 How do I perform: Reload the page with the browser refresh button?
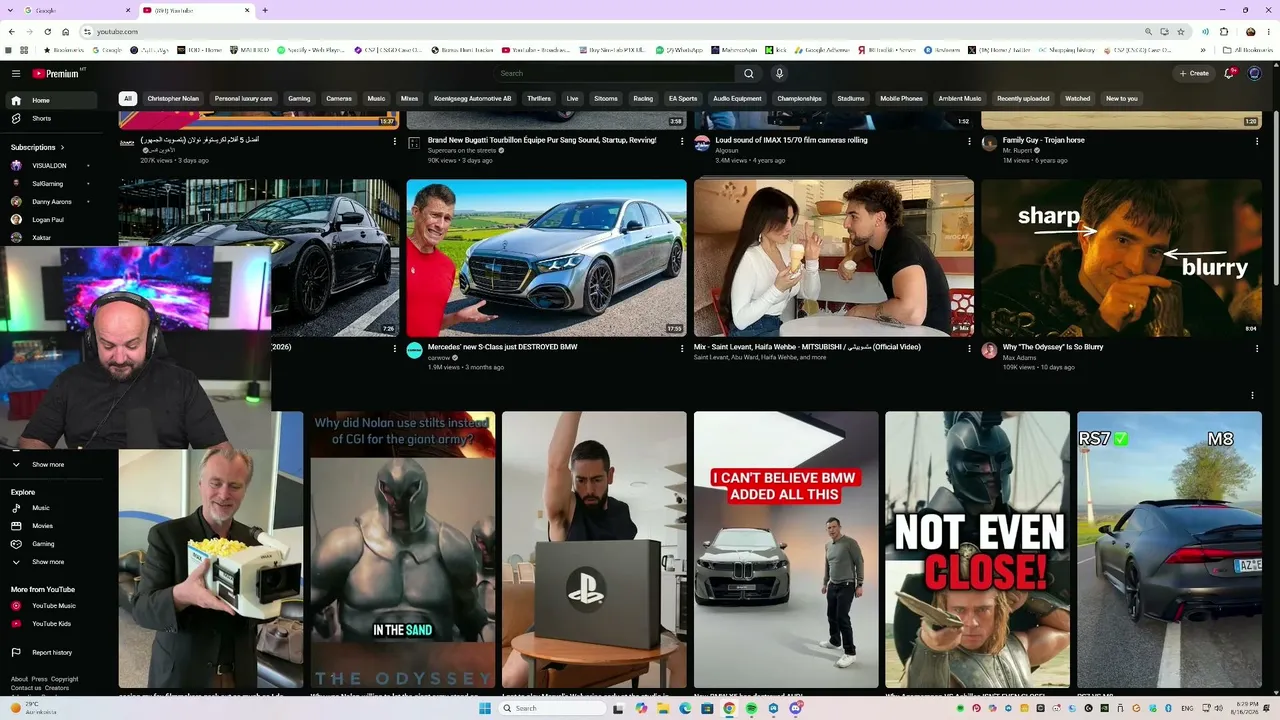click(47, 32)
